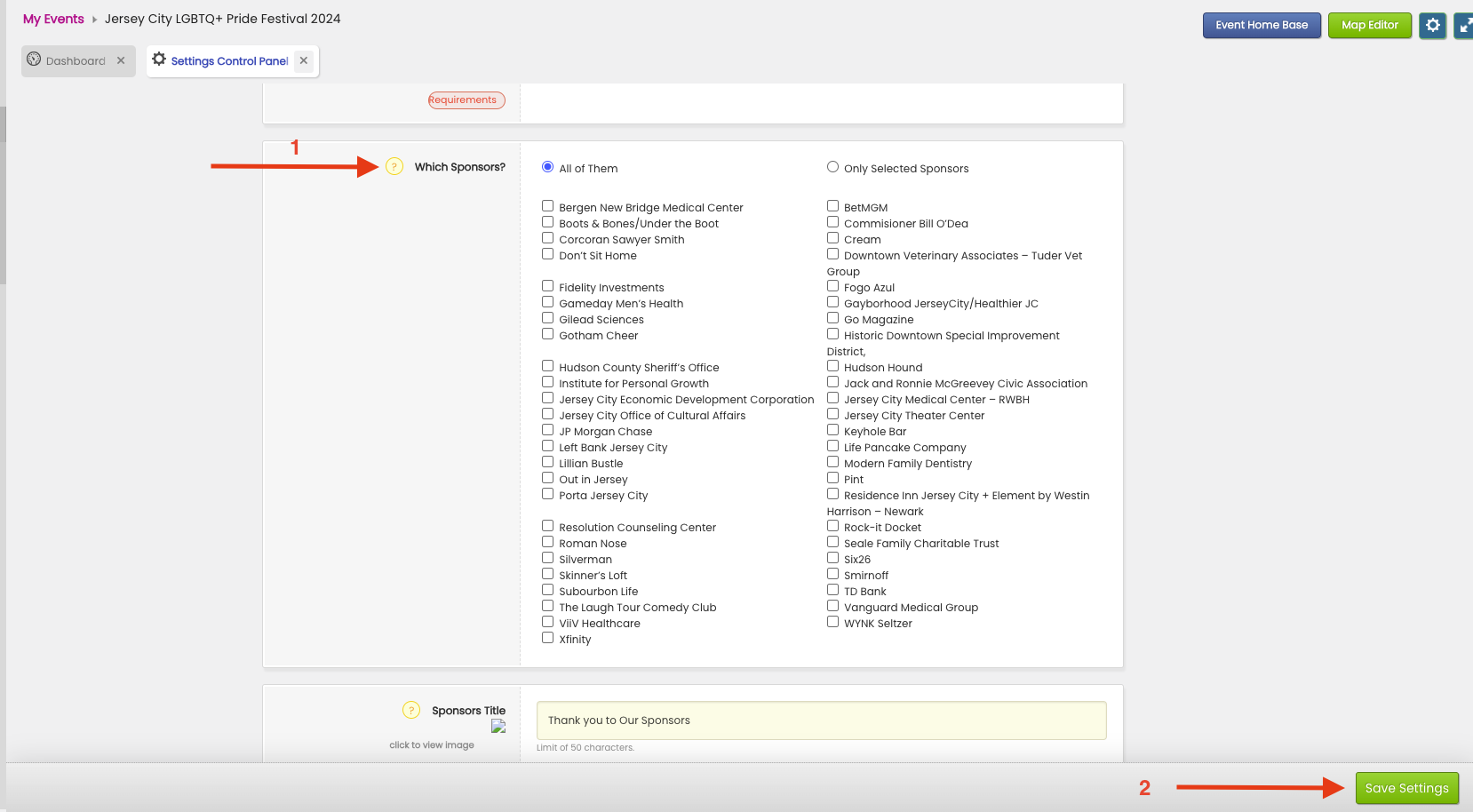Click the Save Settings button

tap(1407, 788)
